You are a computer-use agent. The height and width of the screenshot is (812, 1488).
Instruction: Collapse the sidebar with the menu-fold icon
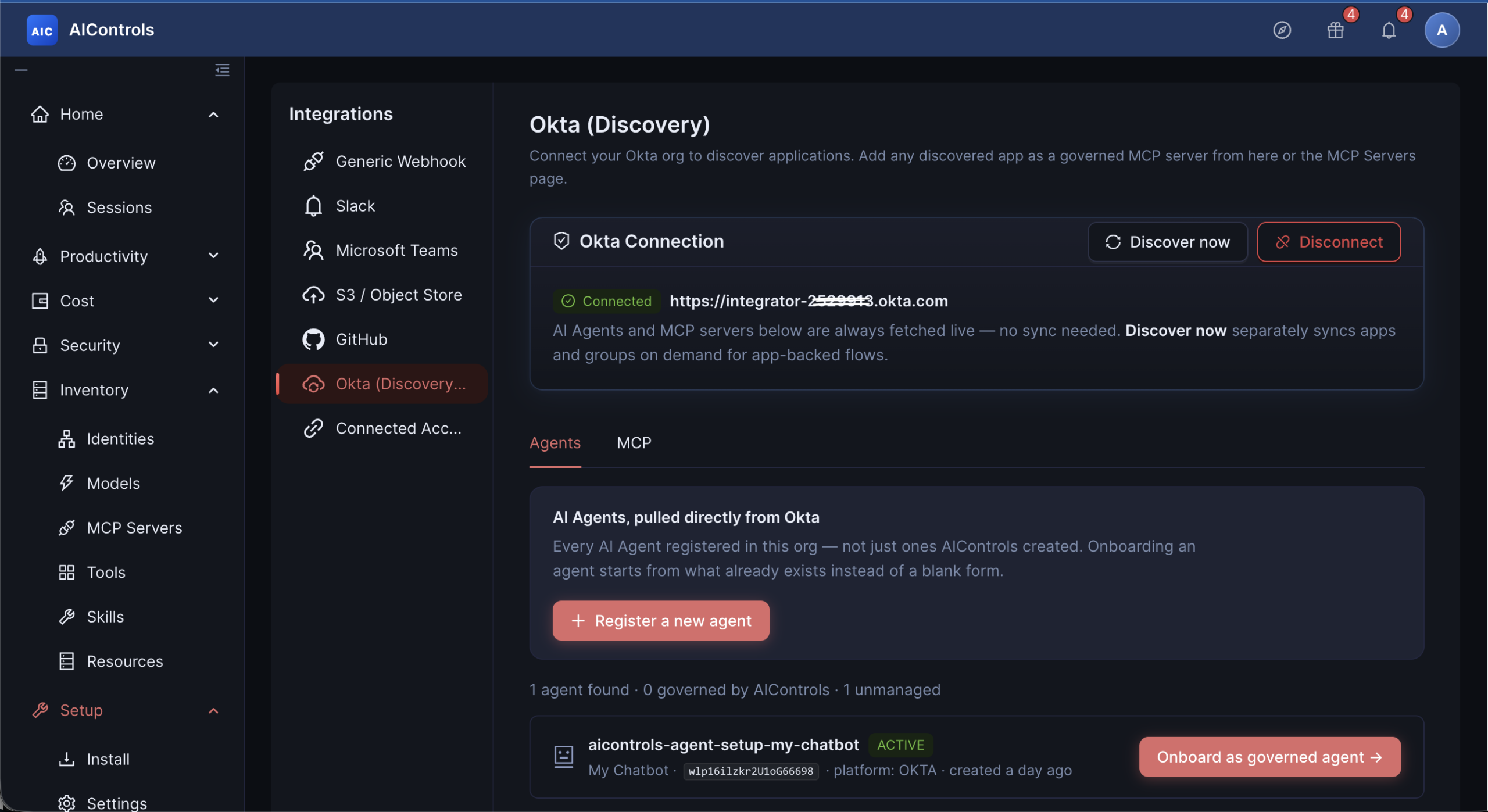(222, 70)
